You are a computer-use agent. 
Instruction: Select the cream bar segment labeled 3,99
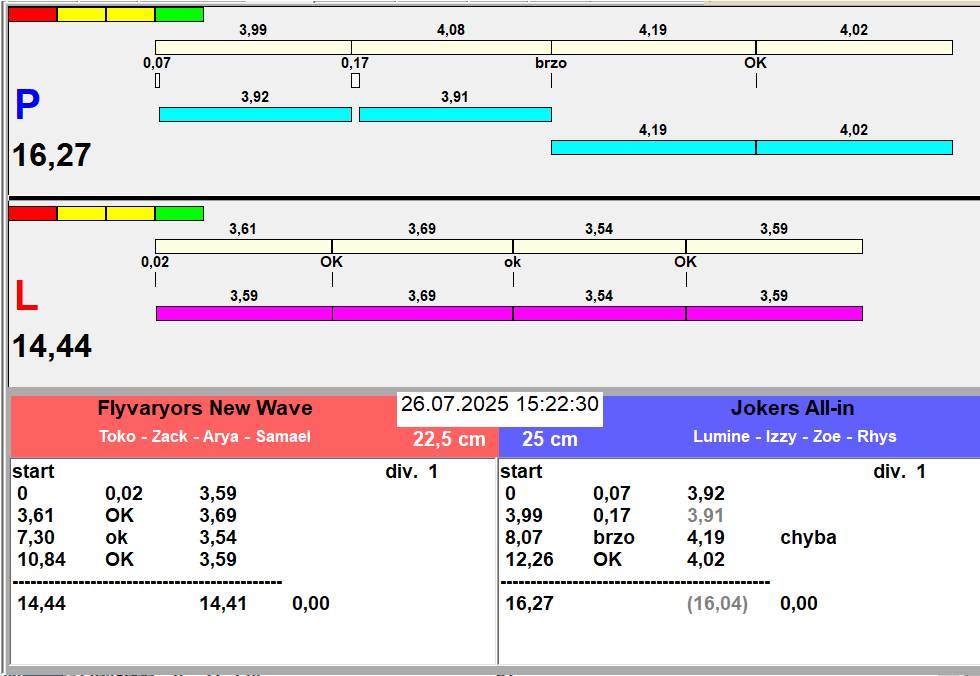253,47
